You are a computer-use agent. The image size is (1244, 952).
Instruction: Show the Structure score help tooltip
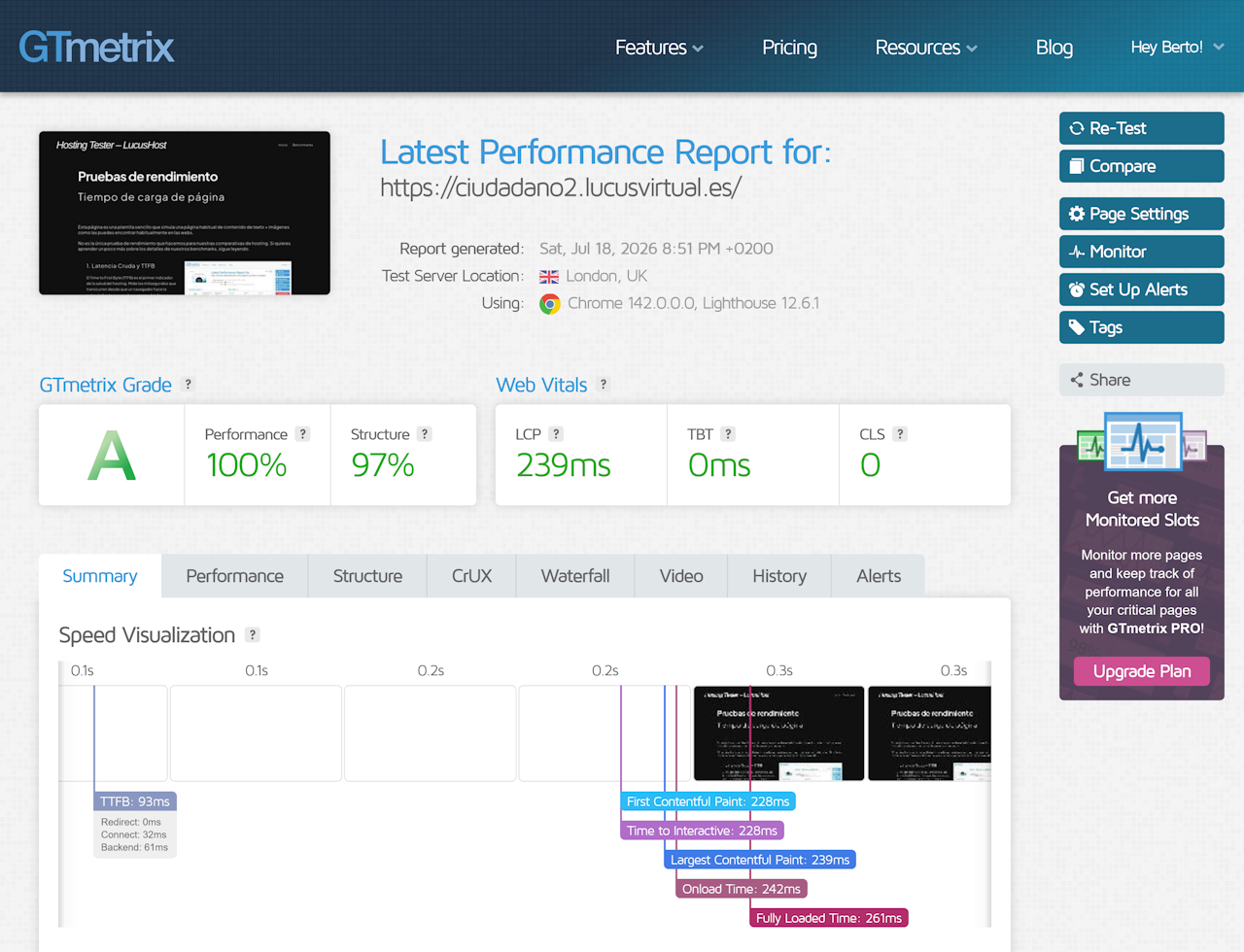(x=425, y=434)
